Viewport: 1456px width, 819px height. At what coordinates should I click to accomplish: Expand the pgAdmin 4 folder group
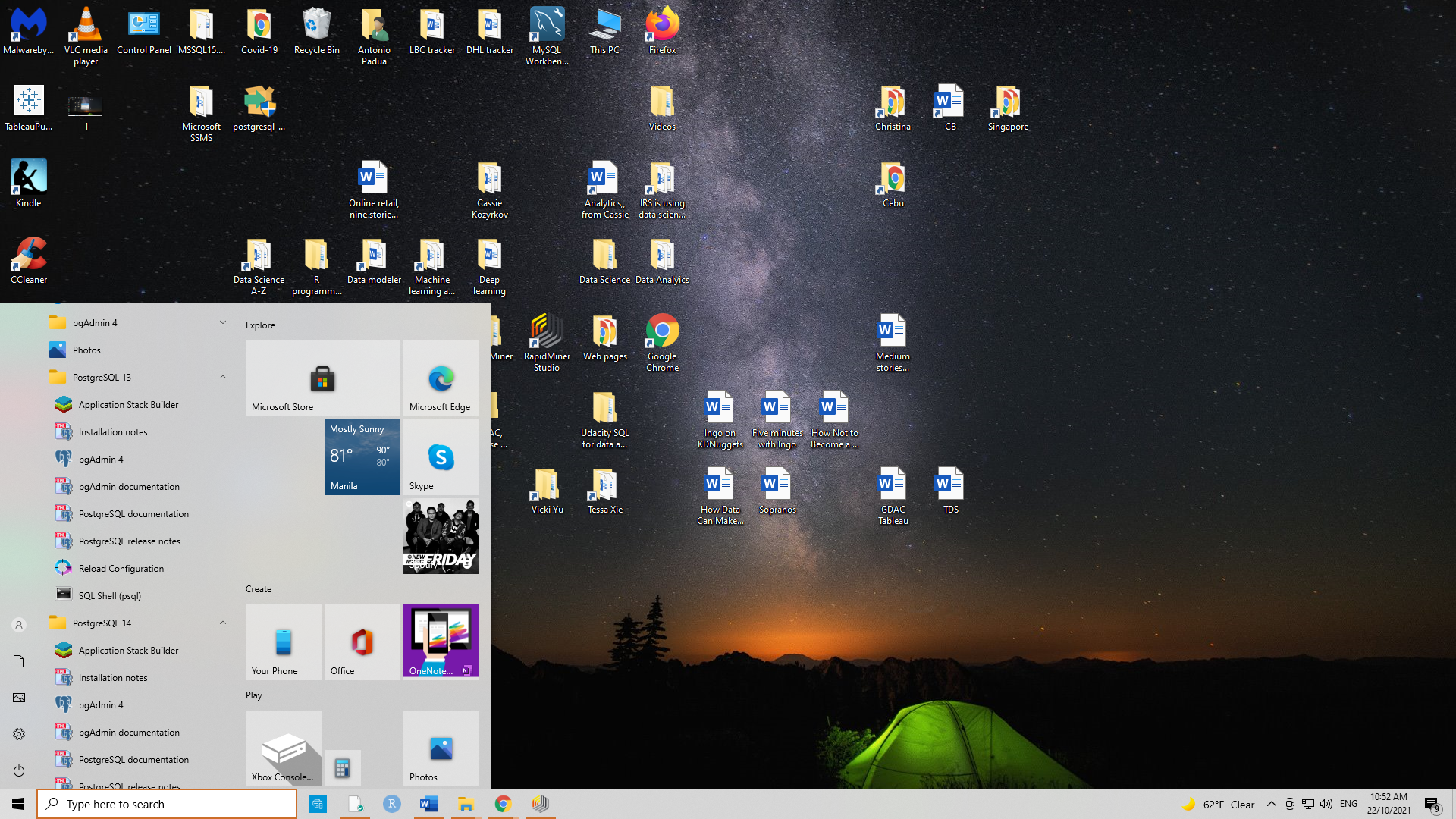tap(223, 322)
